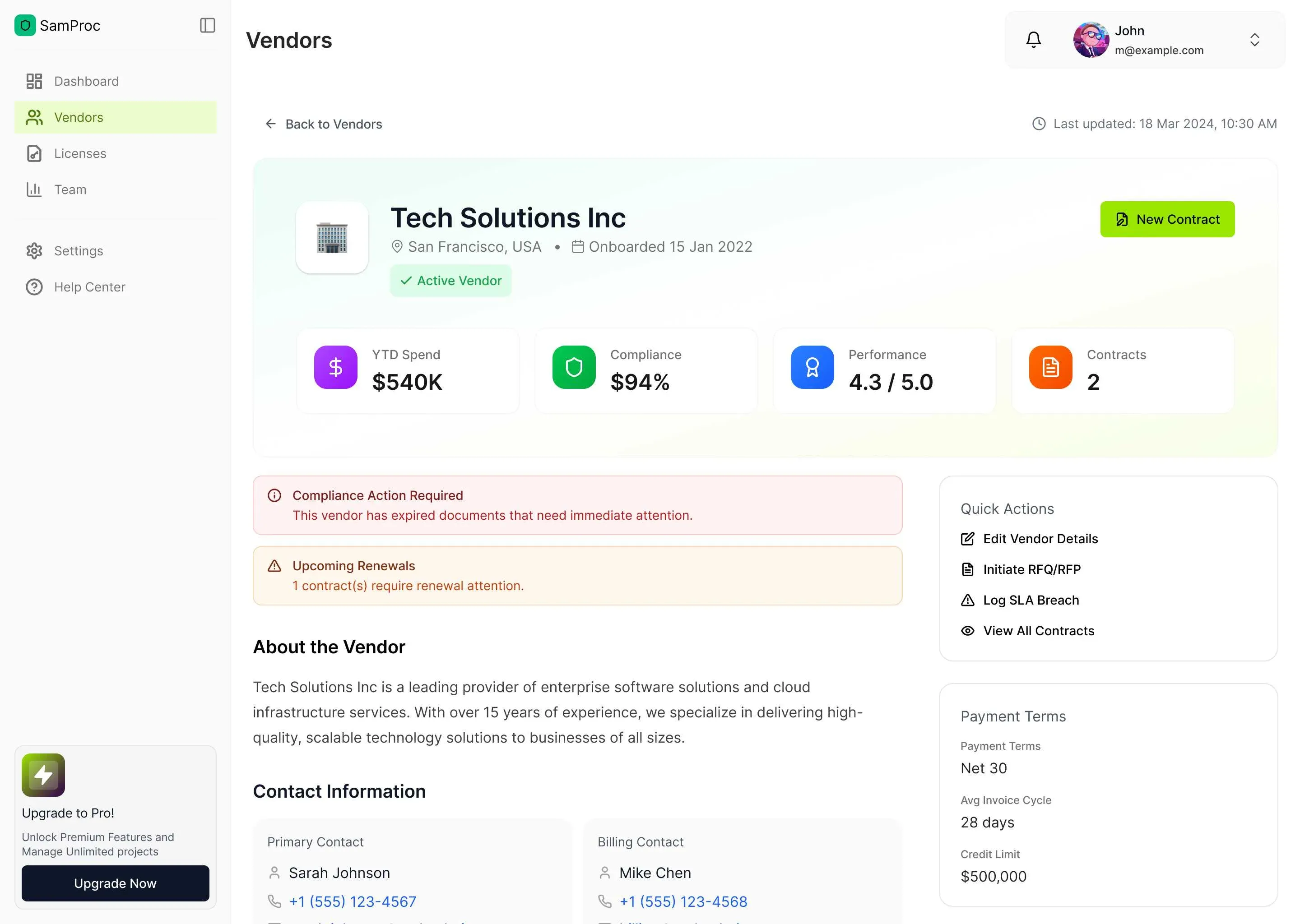The image size is (1300, 924).
Task: Click the billing contact phone icon
Action: pyautogui.click(x=604, y=901)
